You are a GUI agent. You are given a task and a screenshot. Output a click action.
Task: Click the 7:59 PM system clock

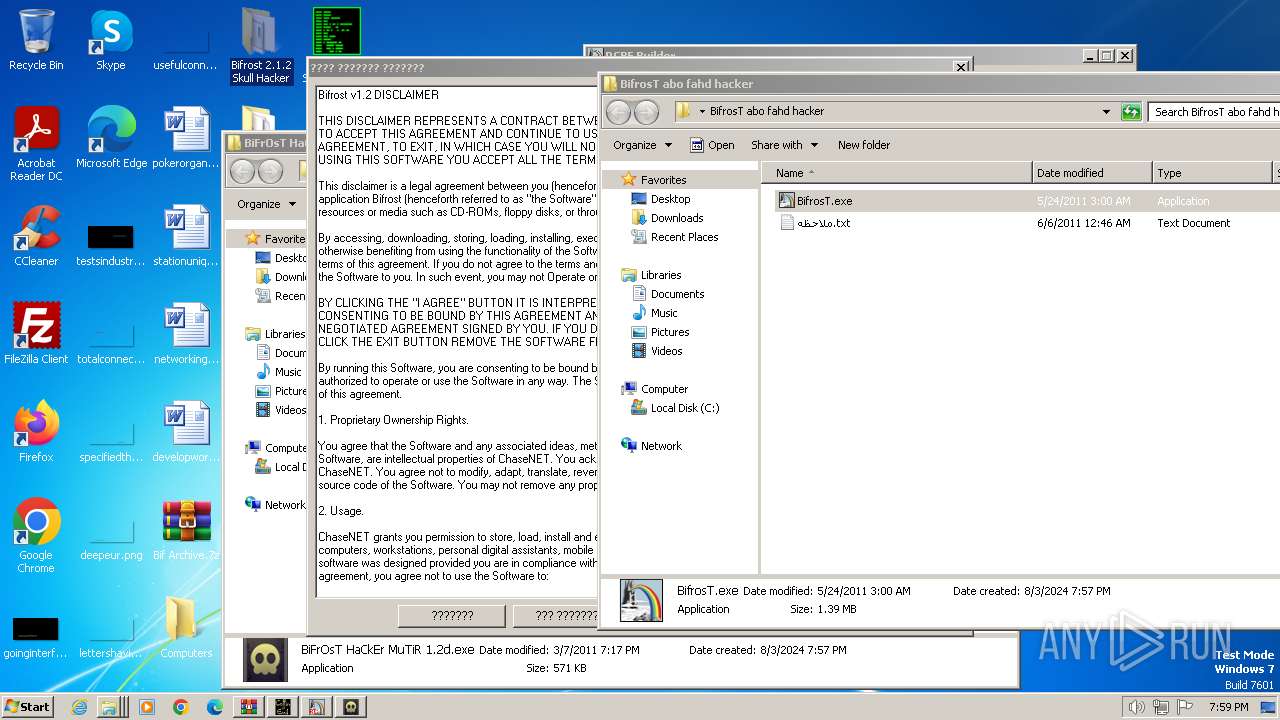(1227, 707)
